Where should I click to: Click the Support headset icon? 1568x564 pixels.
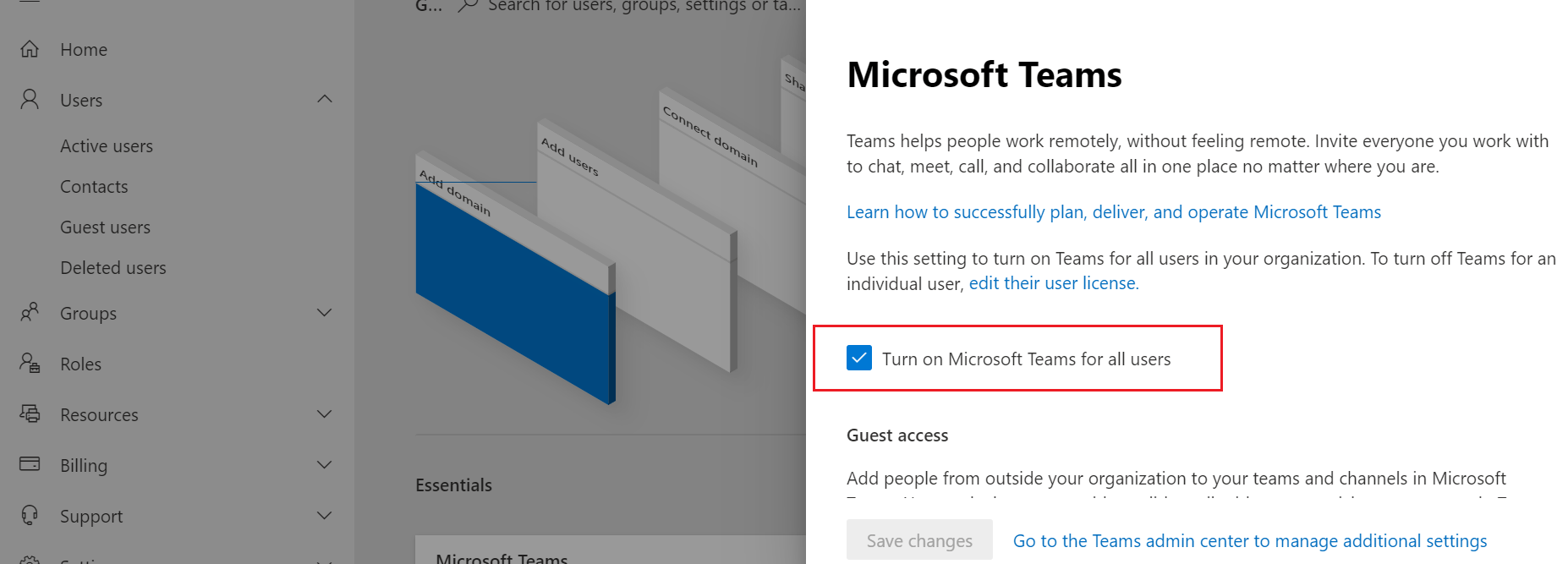pyautogui.click(x=30, y=515)
